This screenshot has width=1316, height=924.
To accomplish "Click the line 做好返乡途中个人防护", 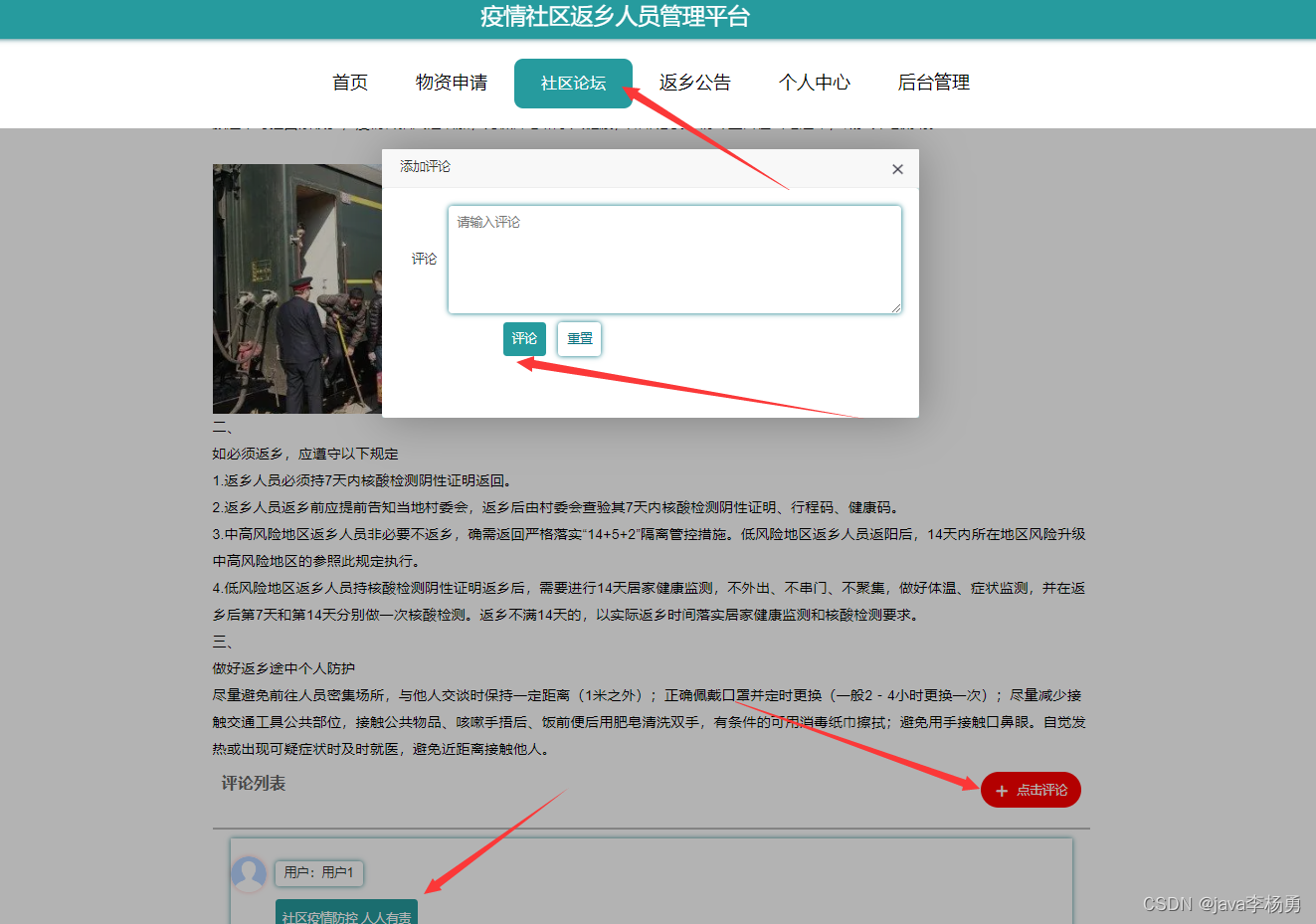I will click(x=283, y=668).
